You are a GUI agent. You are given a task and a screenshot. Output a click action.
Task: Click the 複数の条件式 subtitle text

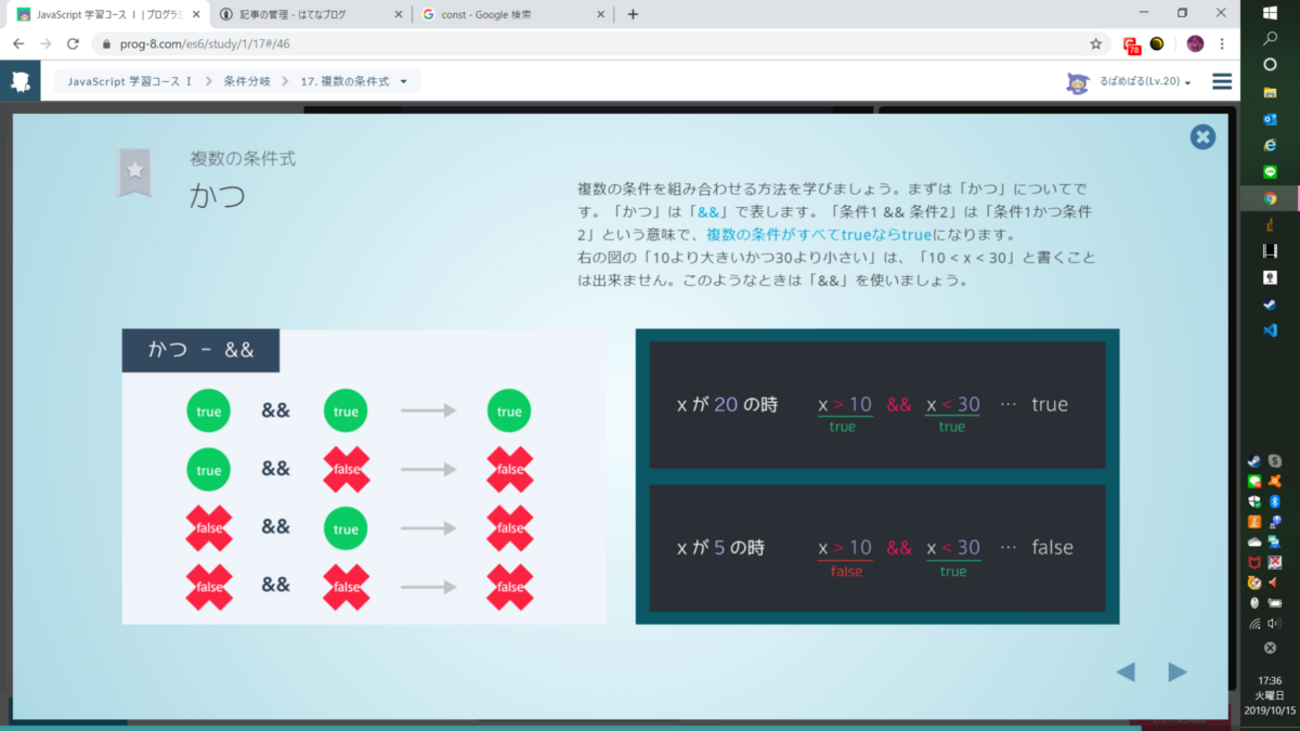coord(243,158)
